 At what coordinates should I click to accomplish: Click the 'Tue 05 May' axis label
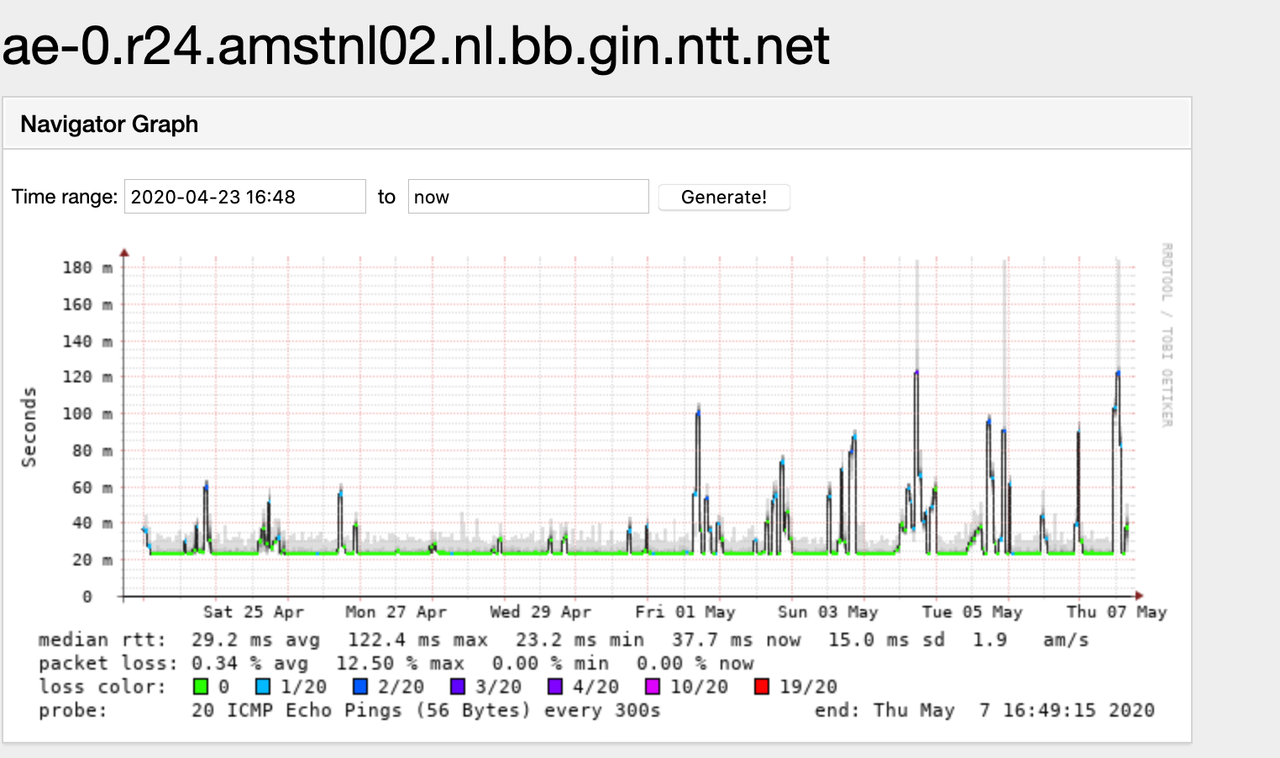click(x=972, y=612)
